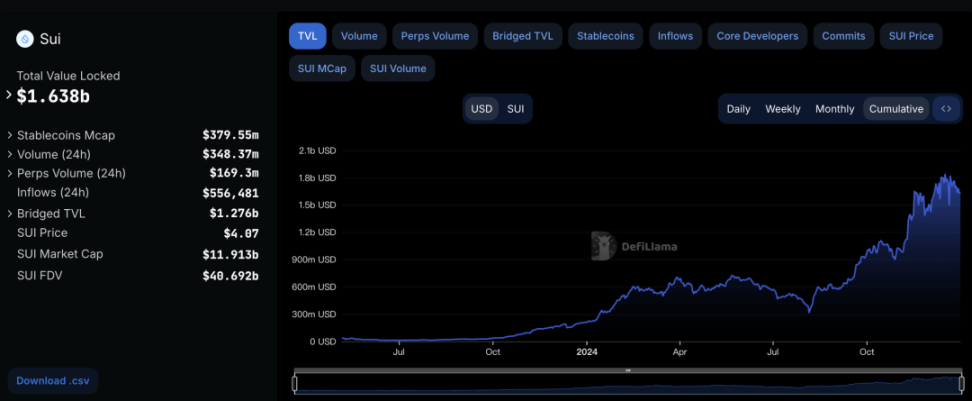Click the left handle of range slider
The height and width of the screenshot is (401, 972).
pyautogui.click(x=294, y=384)
